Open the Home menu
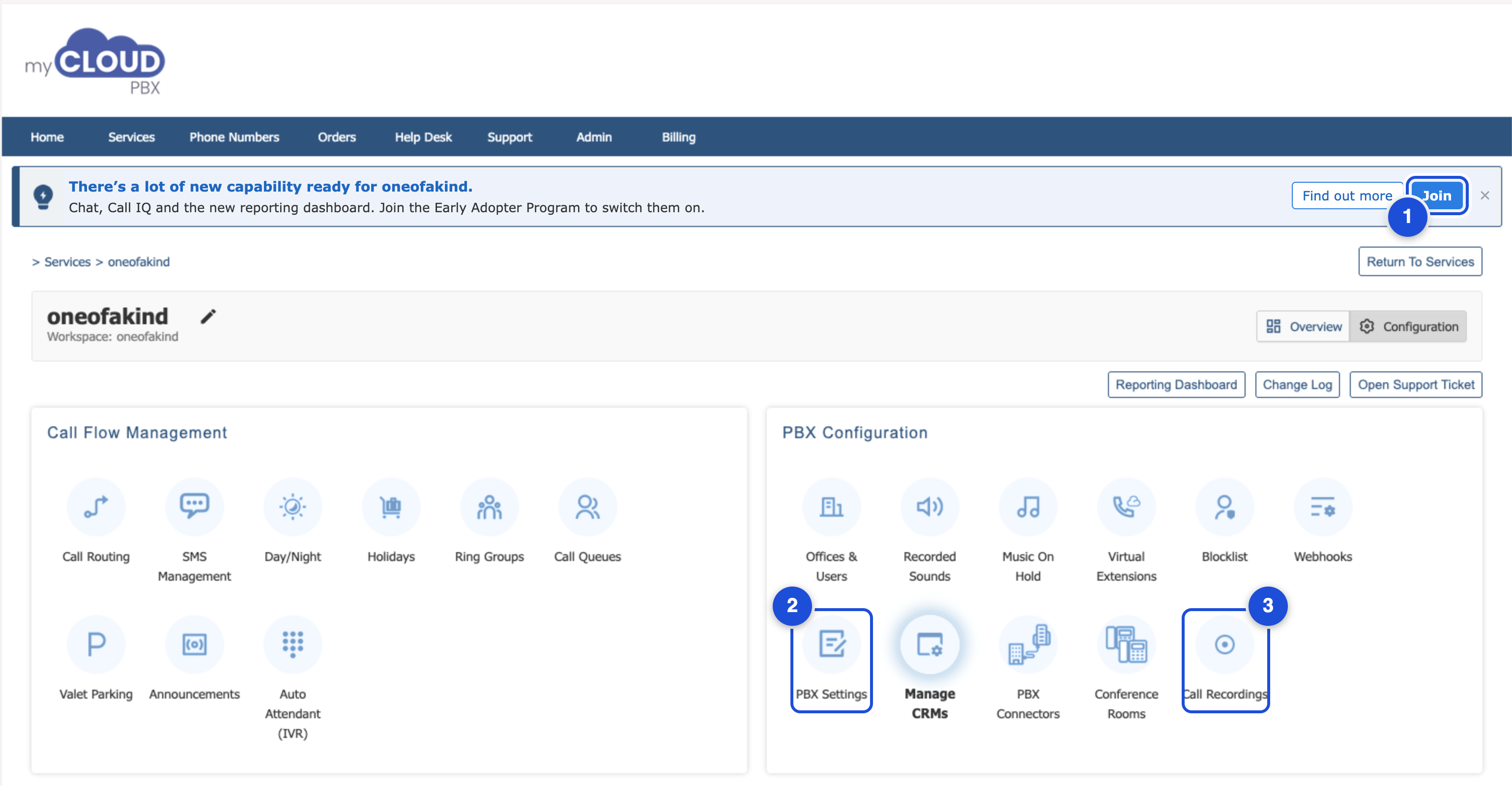Viewport: 1512px width, 786px height. (47, 137)
